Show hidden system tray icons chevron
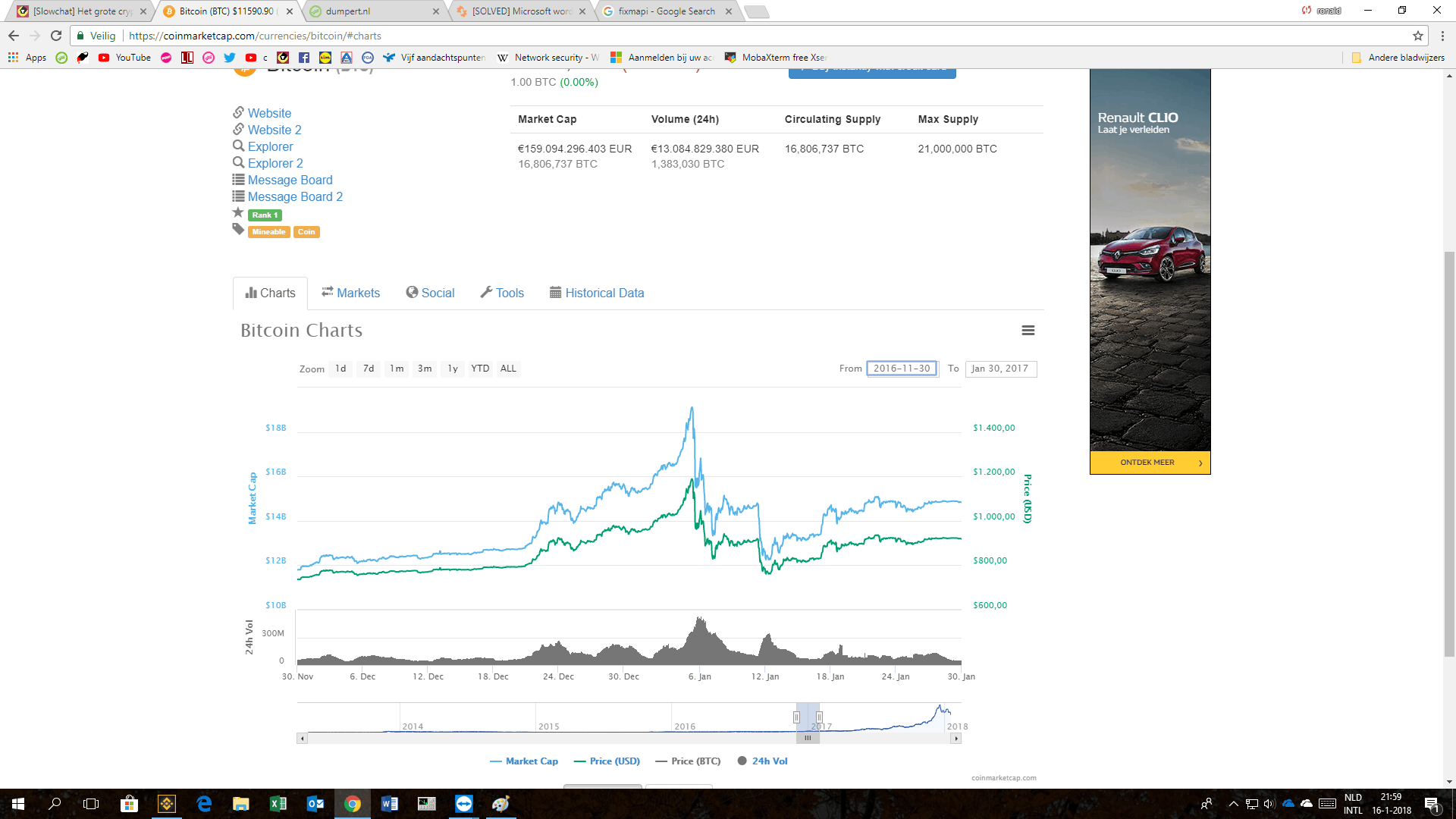The width and height of the screenshot is (1456, 819). point(1233,804)
